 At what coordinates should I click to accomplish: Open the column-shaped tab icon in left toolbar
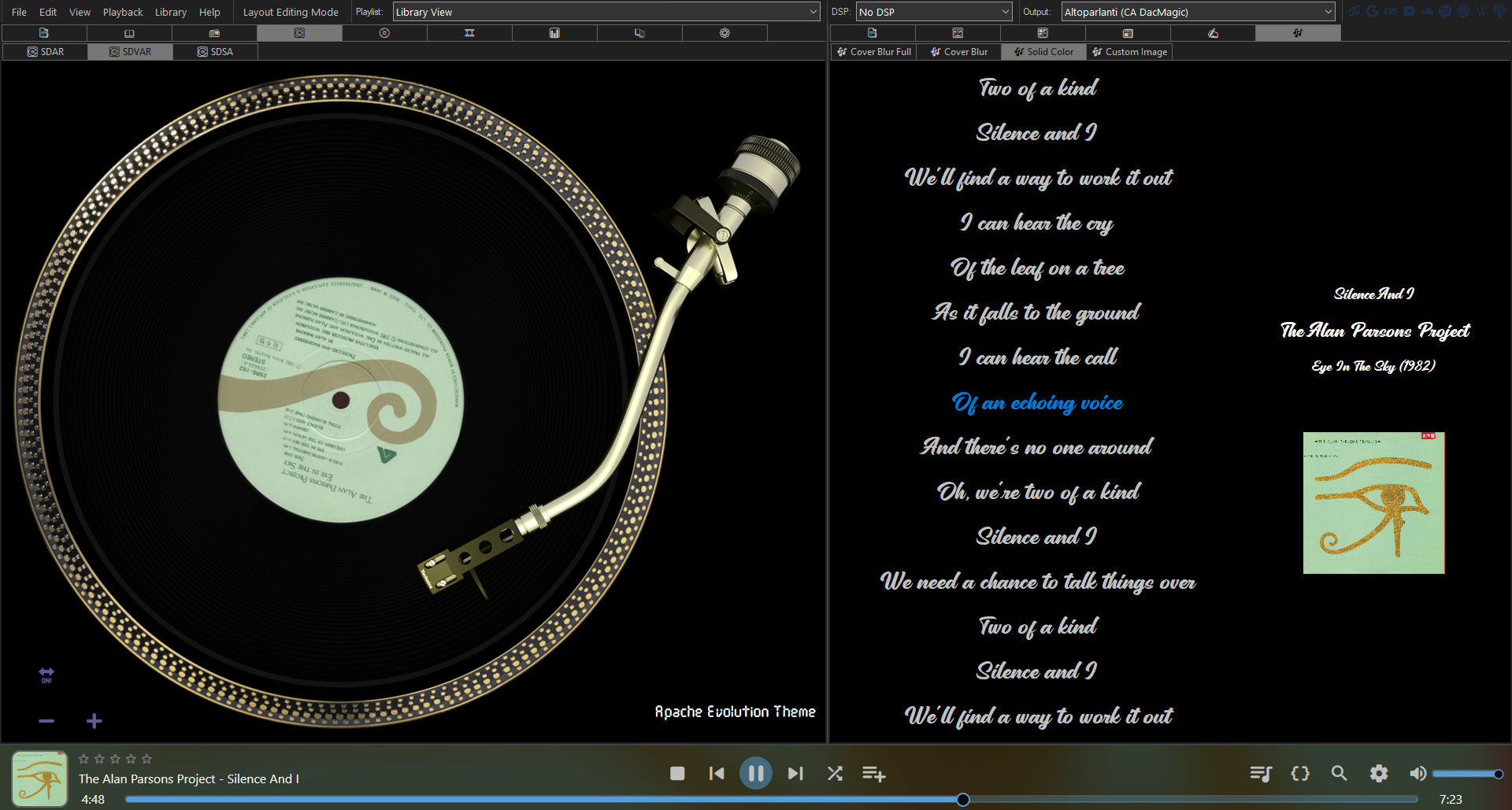469,33
